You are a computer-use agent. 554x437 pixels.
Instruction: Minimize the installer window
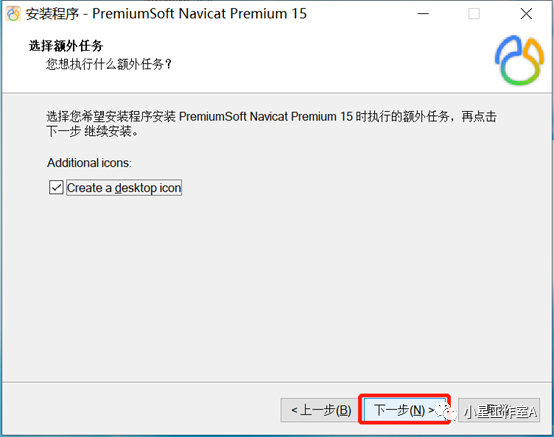[x=423, y=14]
